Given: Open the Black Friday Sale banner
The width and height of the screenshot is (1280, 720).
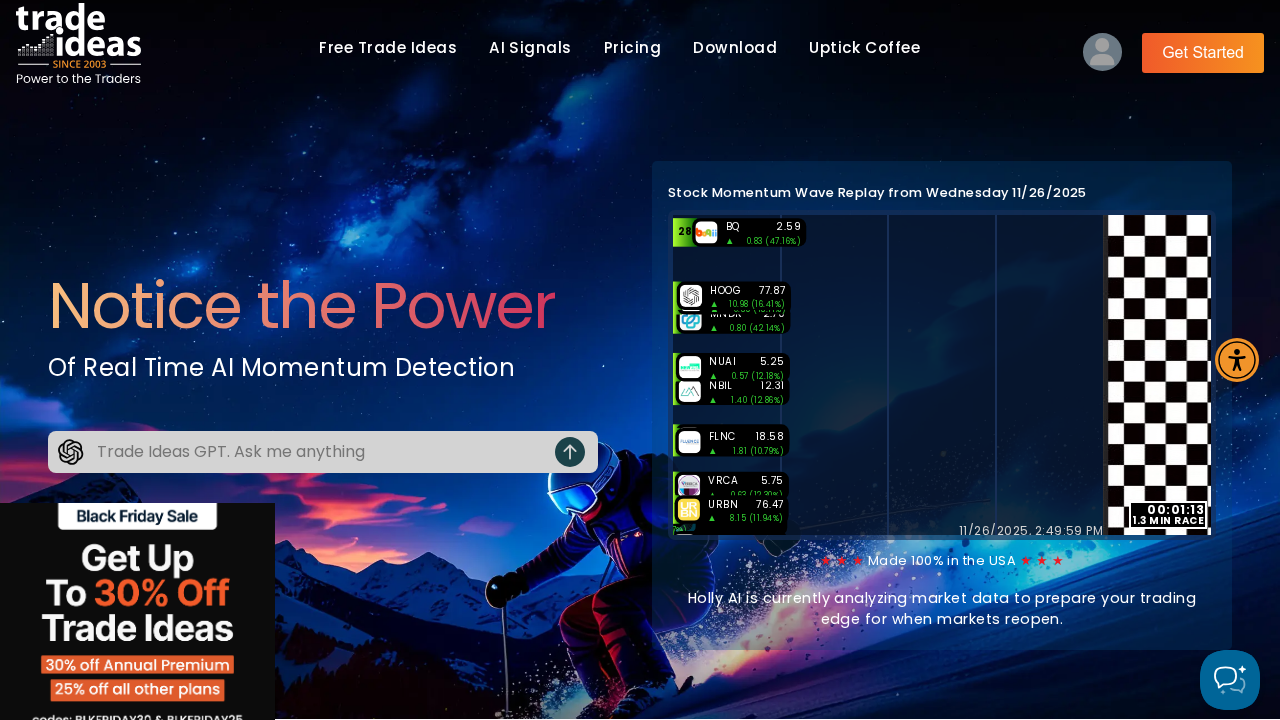Looking at the screenshot, I should [x=137, y=611].
